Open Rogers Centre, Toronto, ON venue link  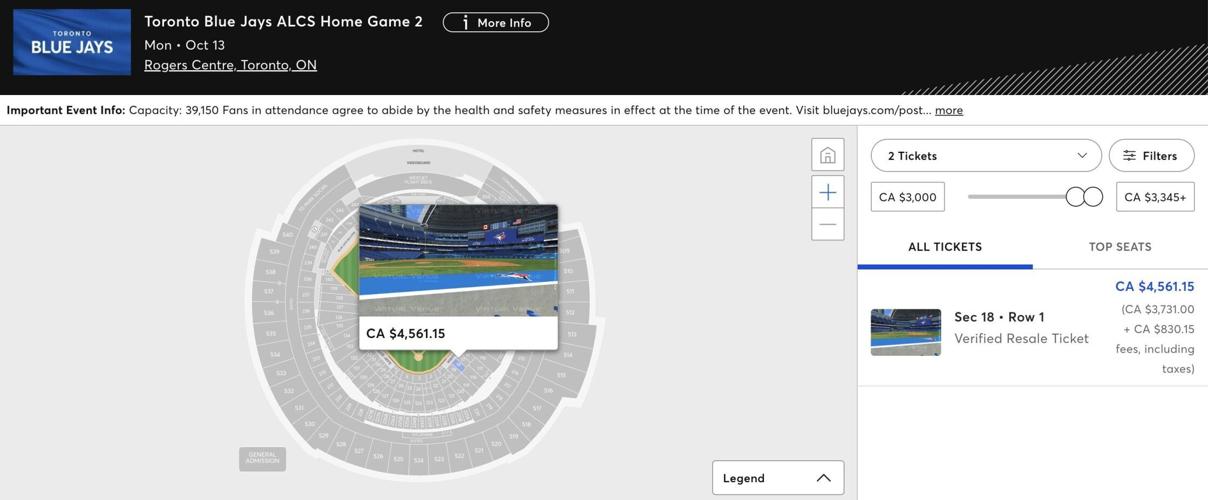[x=230, y=64]
